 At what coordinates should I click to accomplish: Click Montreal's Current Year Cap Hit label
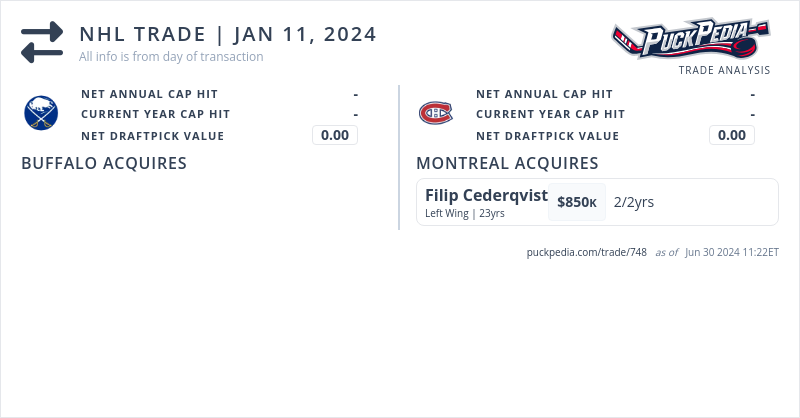tap(550, 114)
